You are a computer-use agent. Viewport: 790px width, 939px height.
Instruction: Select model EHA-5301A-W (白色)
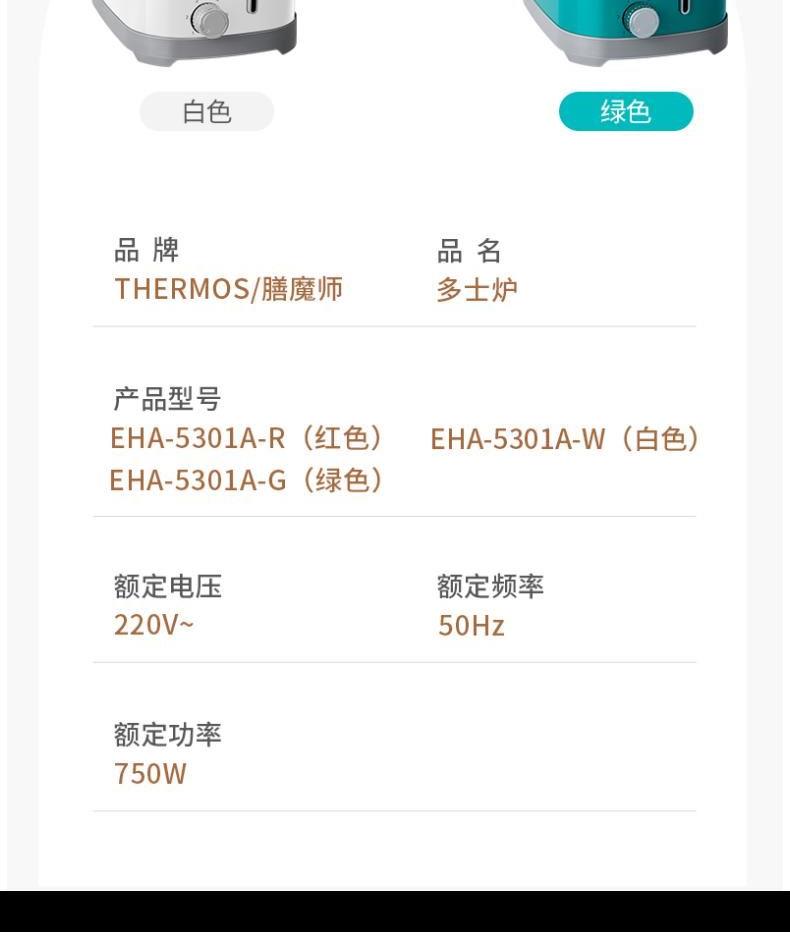click(565, 439)
